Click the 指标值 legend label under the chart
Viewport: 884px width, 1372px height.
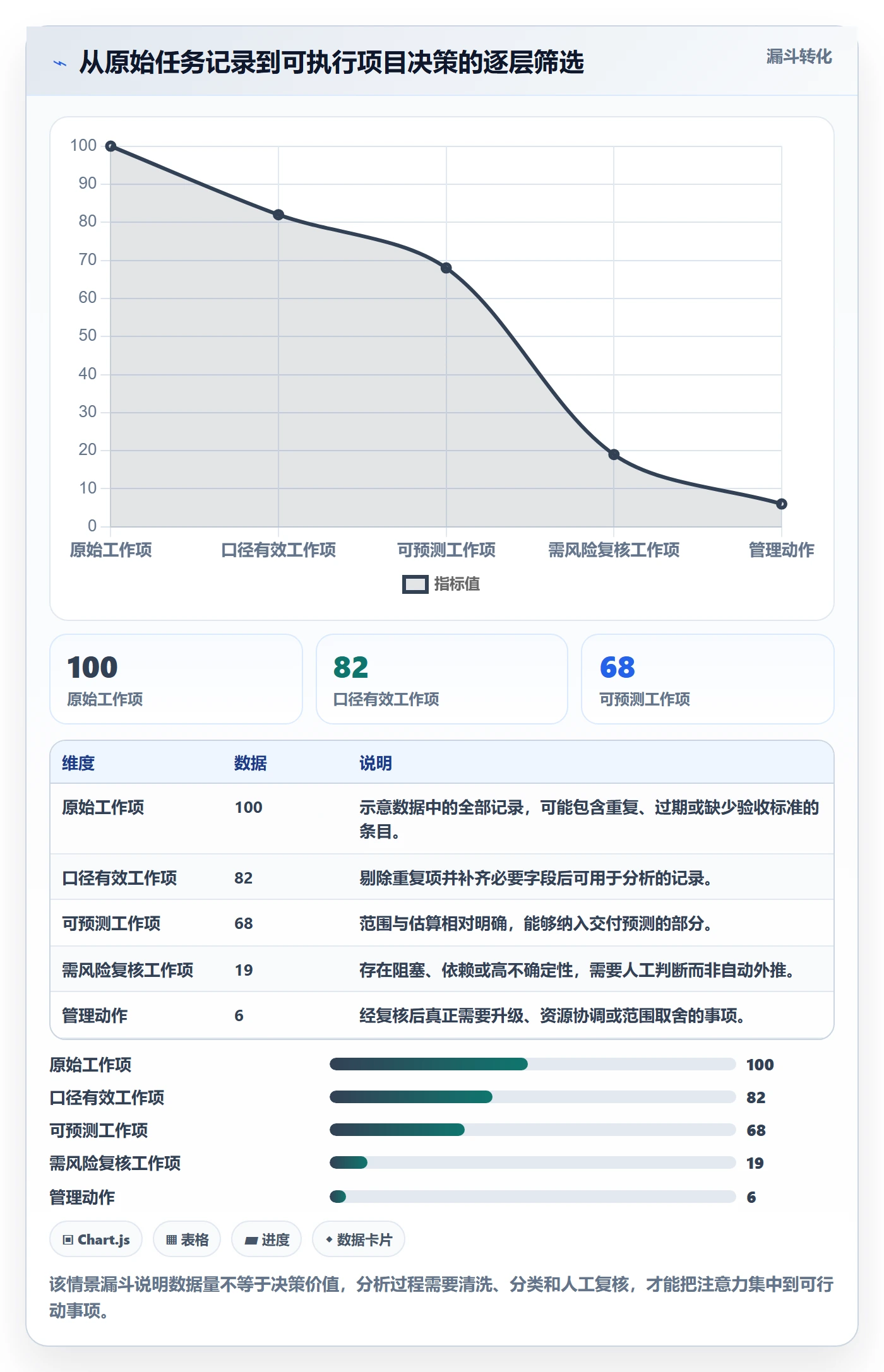coord(457,584)
